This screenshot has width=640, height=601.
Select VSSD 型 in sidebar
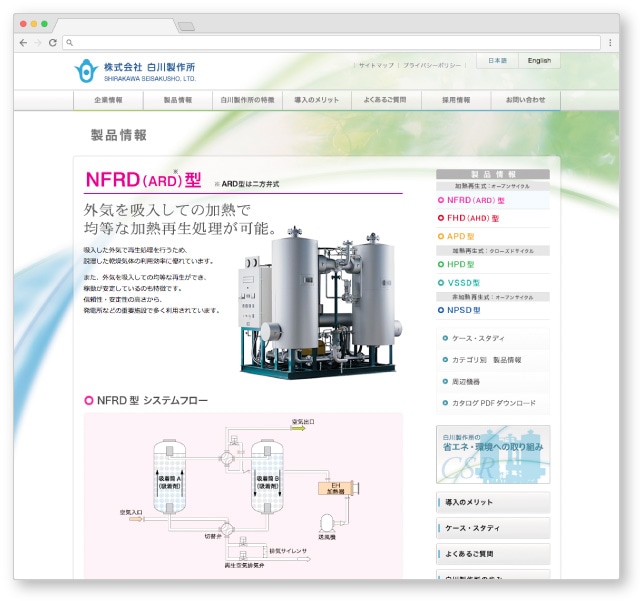[x=493, y=283]
